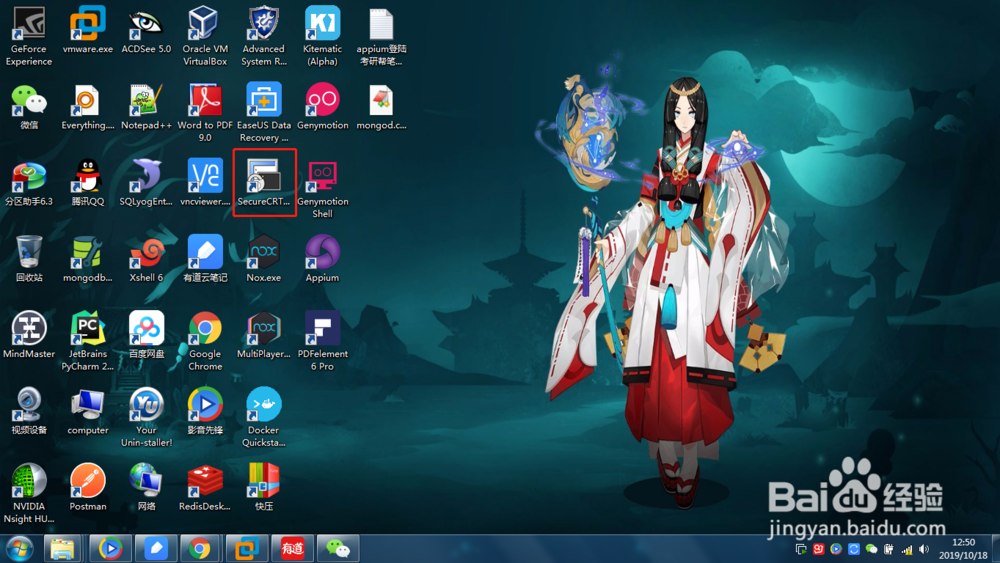
Task: Select the Xshell 6 icon
Action: 146,258
